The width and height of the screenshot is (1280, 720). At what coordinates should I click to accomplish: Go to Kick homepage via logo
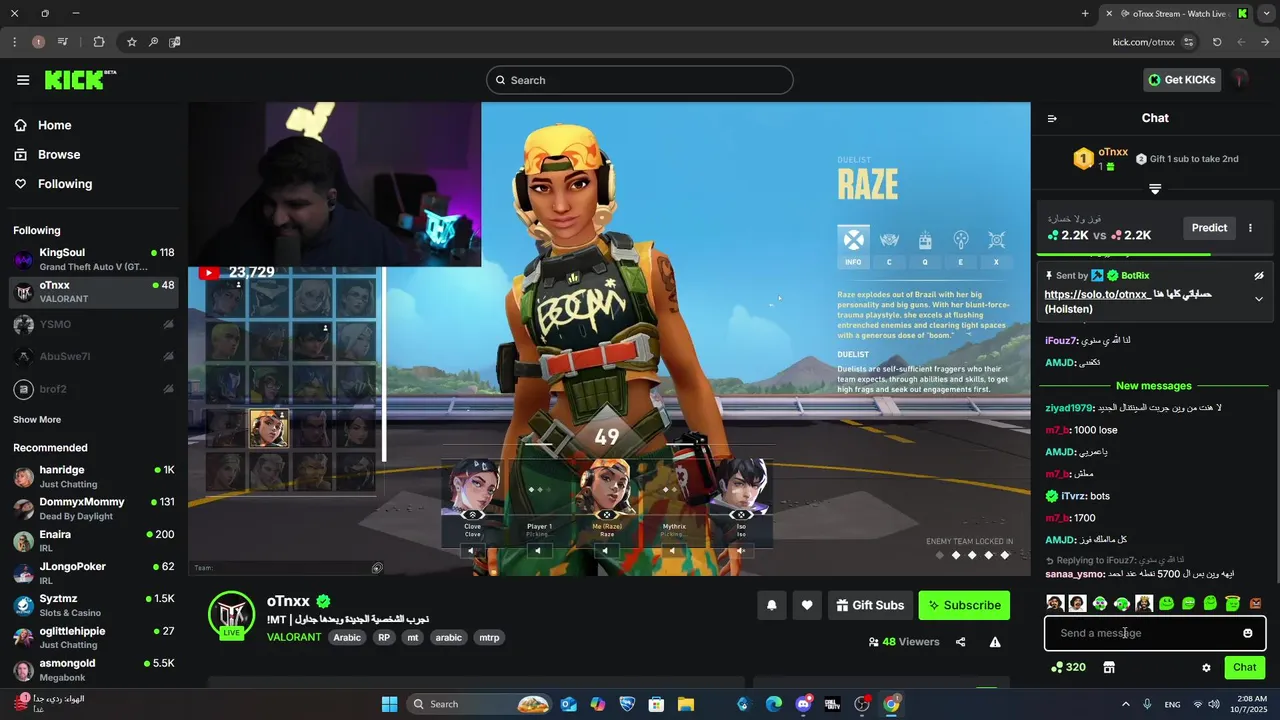click(80, 80)
